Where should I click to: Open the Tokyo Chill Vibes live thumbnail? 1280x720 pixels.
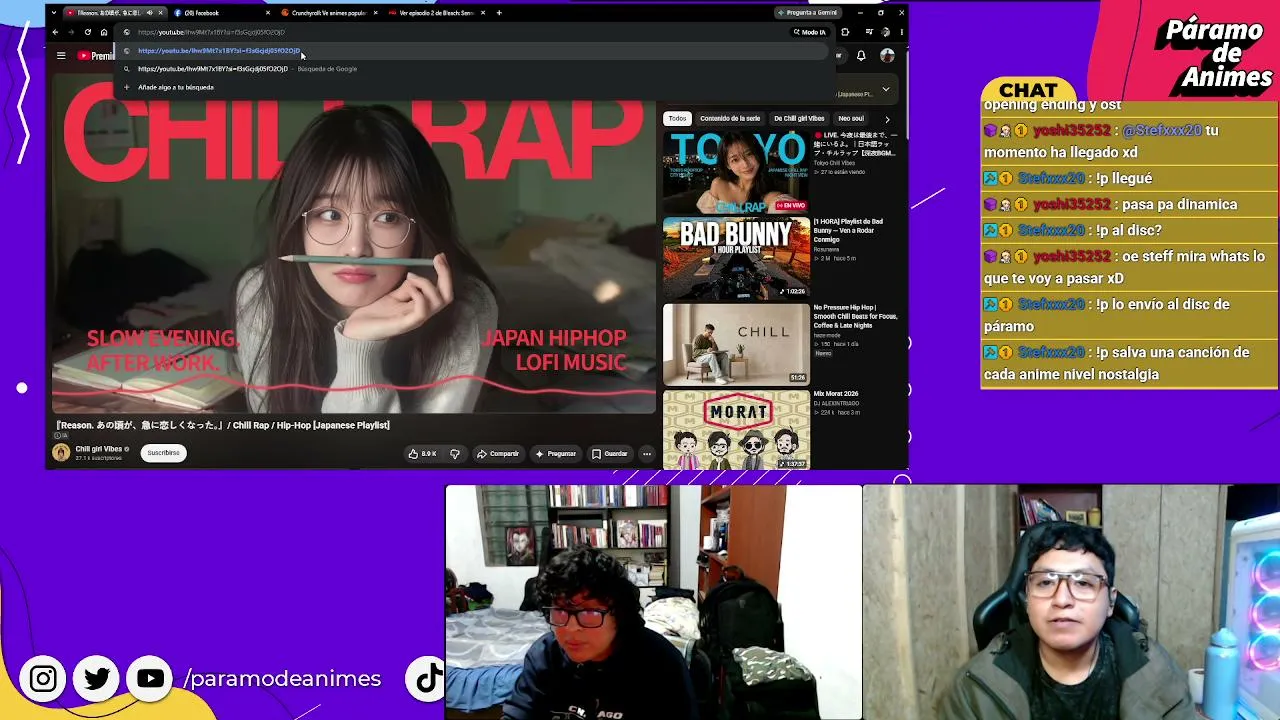pyautogui.click(x=736, y=172)
